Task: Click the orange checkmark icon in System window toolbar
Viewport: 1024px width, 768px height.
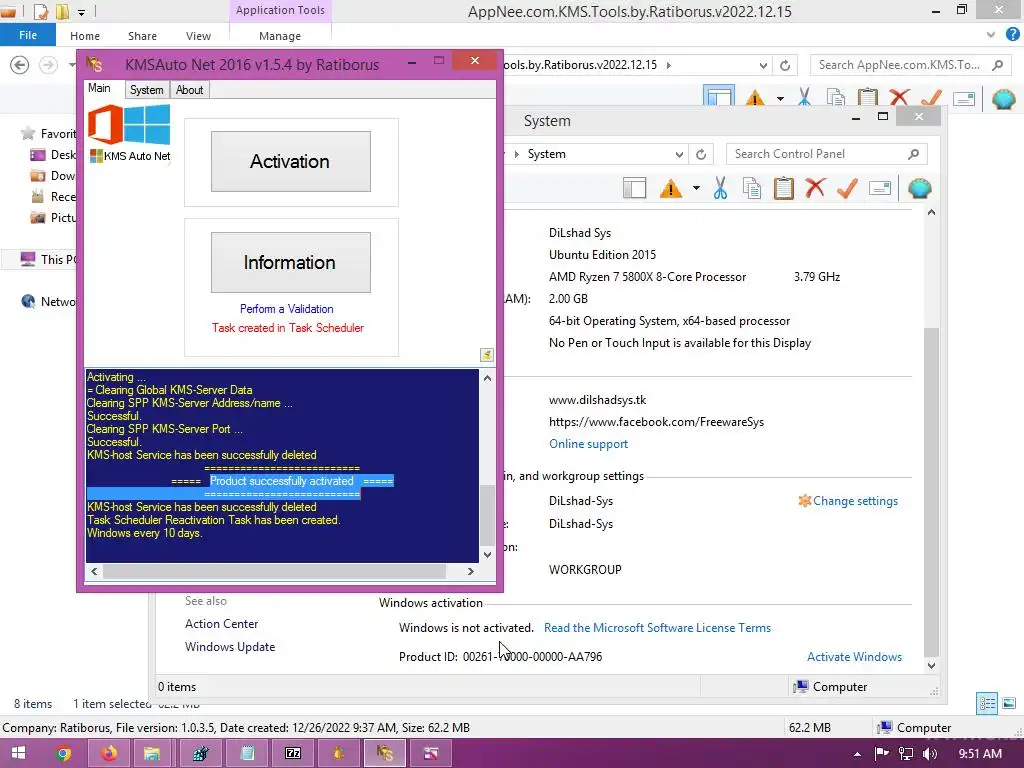Action: pyautogui.click(x=847, y=188)
